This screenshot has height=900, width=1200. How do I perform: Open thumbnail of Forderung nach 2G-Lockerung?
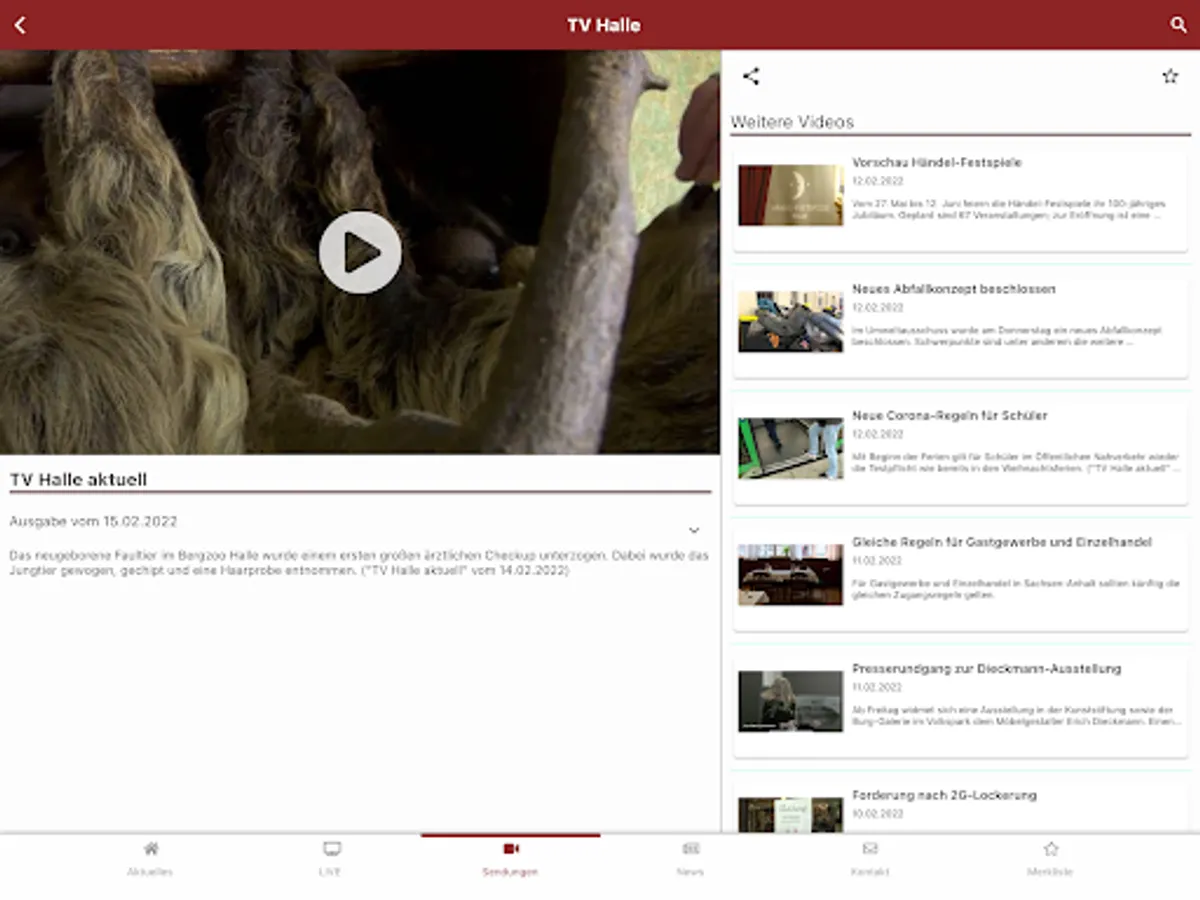[x=791, y=814]
